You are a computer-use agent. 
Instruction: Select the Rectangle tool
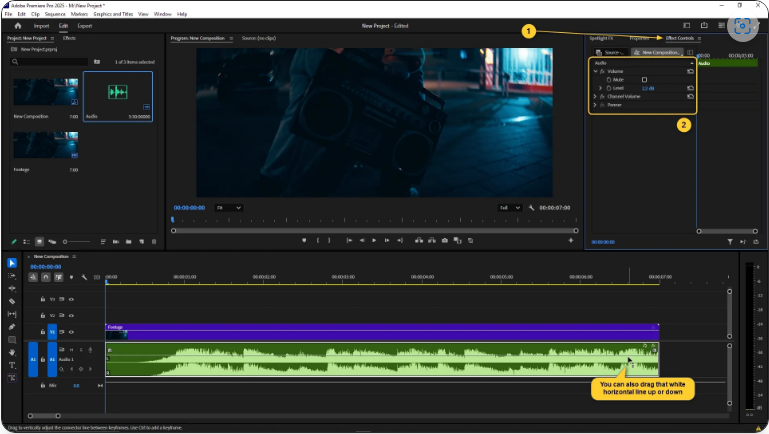12,340
